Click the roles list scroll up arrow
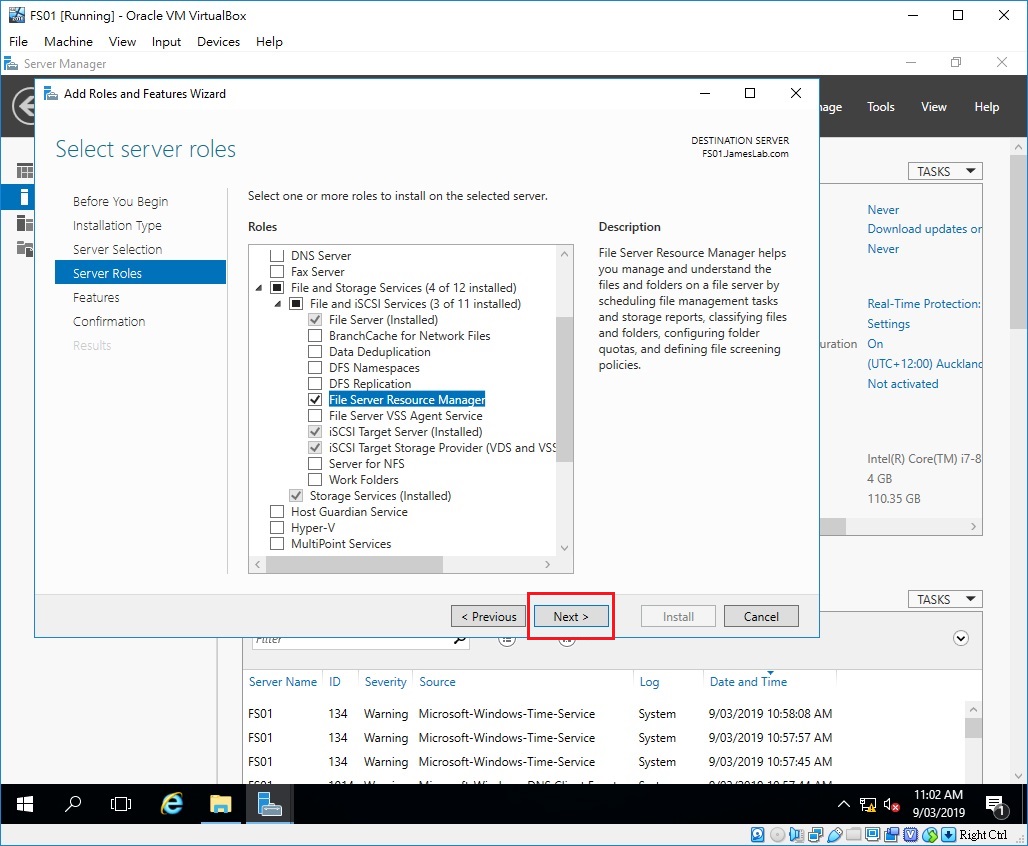 (x=564, y=254)
